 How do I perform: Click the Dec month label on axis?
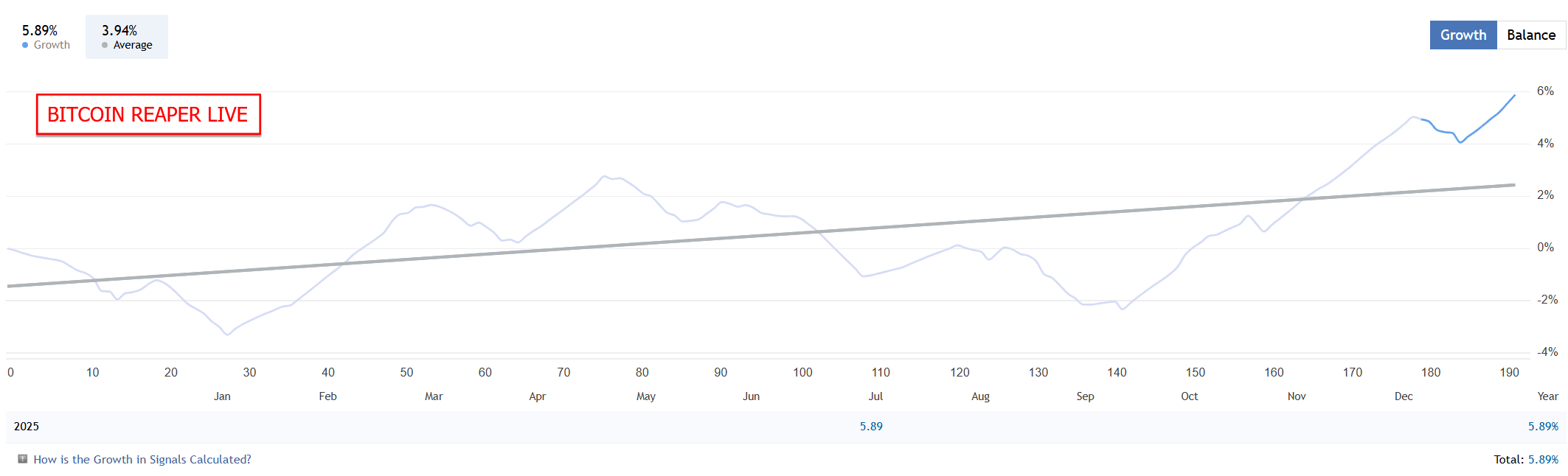click(x=1404, y=396)
